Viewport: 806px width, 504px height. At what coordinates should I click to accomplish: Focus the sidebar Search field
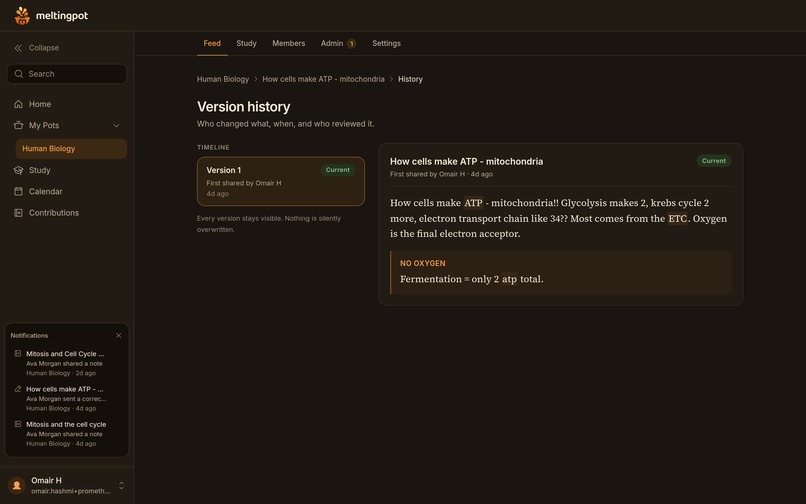point(67,74)
